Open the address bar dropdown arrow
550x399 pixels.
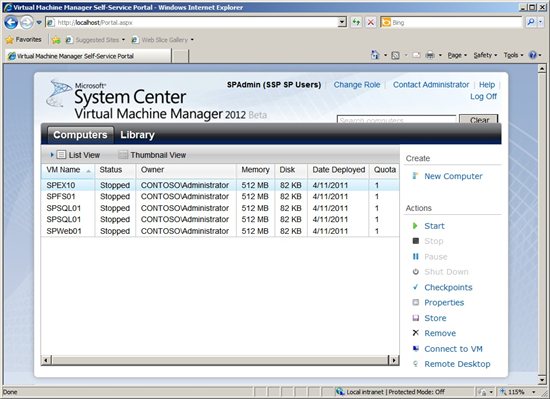click(x=342, y=22)
